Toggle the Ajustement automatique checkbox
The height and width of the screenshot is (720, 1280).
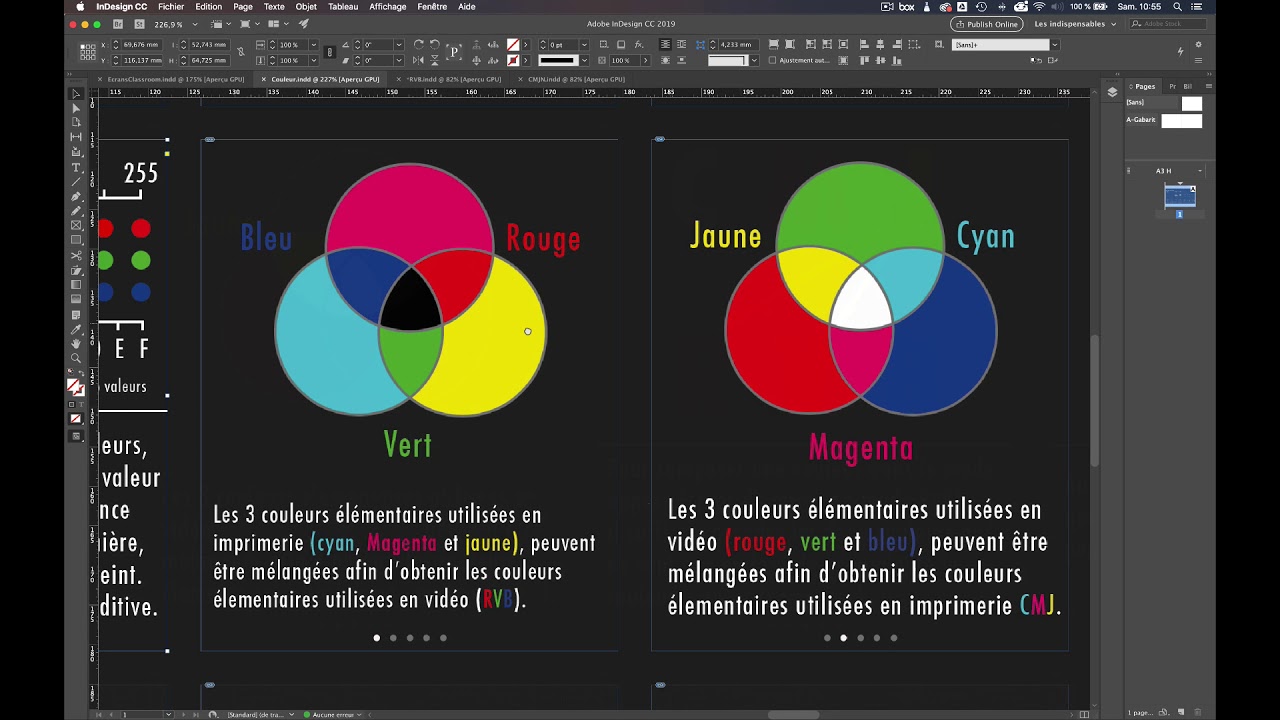tap(773, 60)
